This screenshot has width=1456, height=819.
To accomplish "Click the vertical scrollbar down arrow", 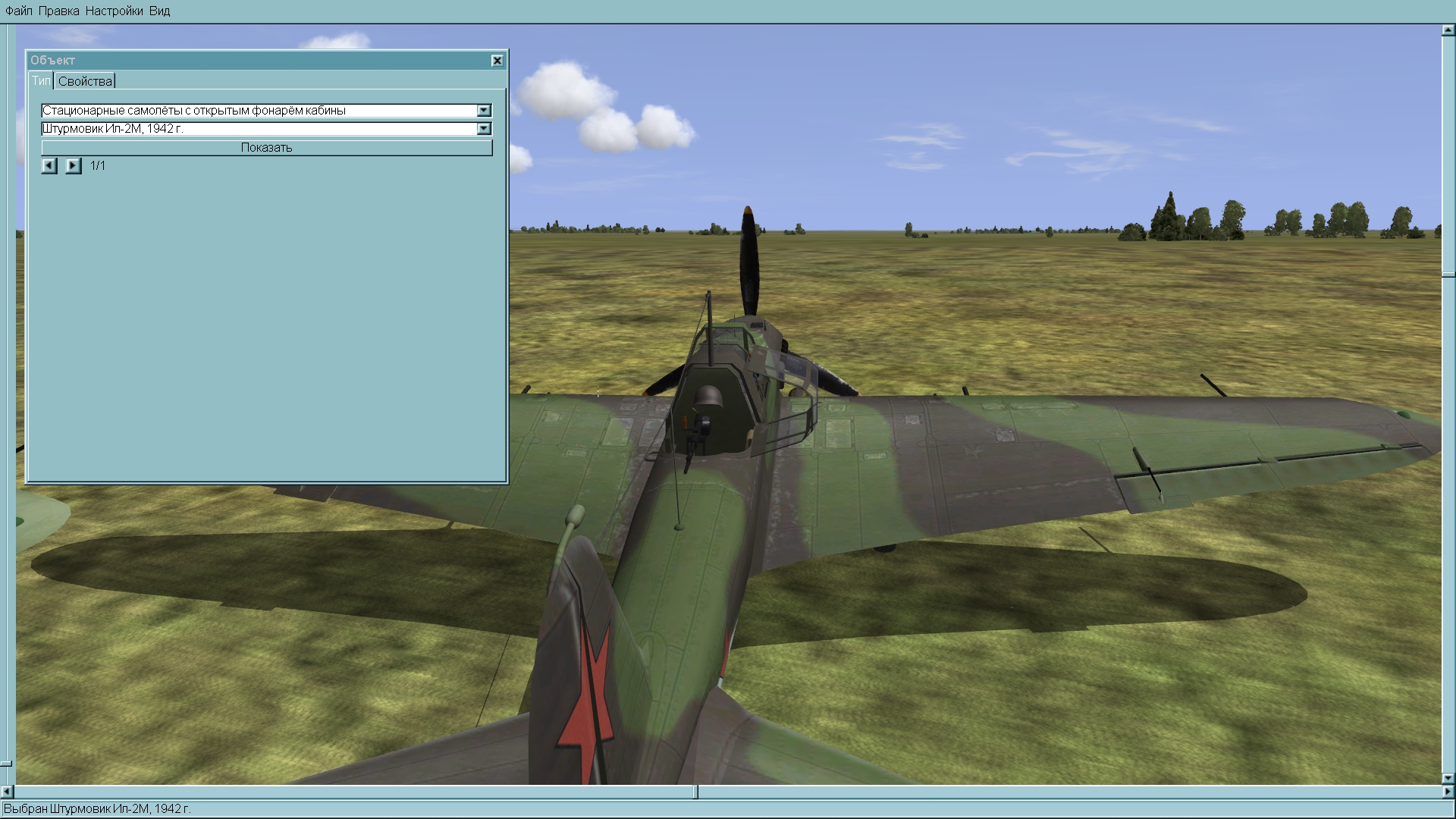I will tap(1448, 778).
